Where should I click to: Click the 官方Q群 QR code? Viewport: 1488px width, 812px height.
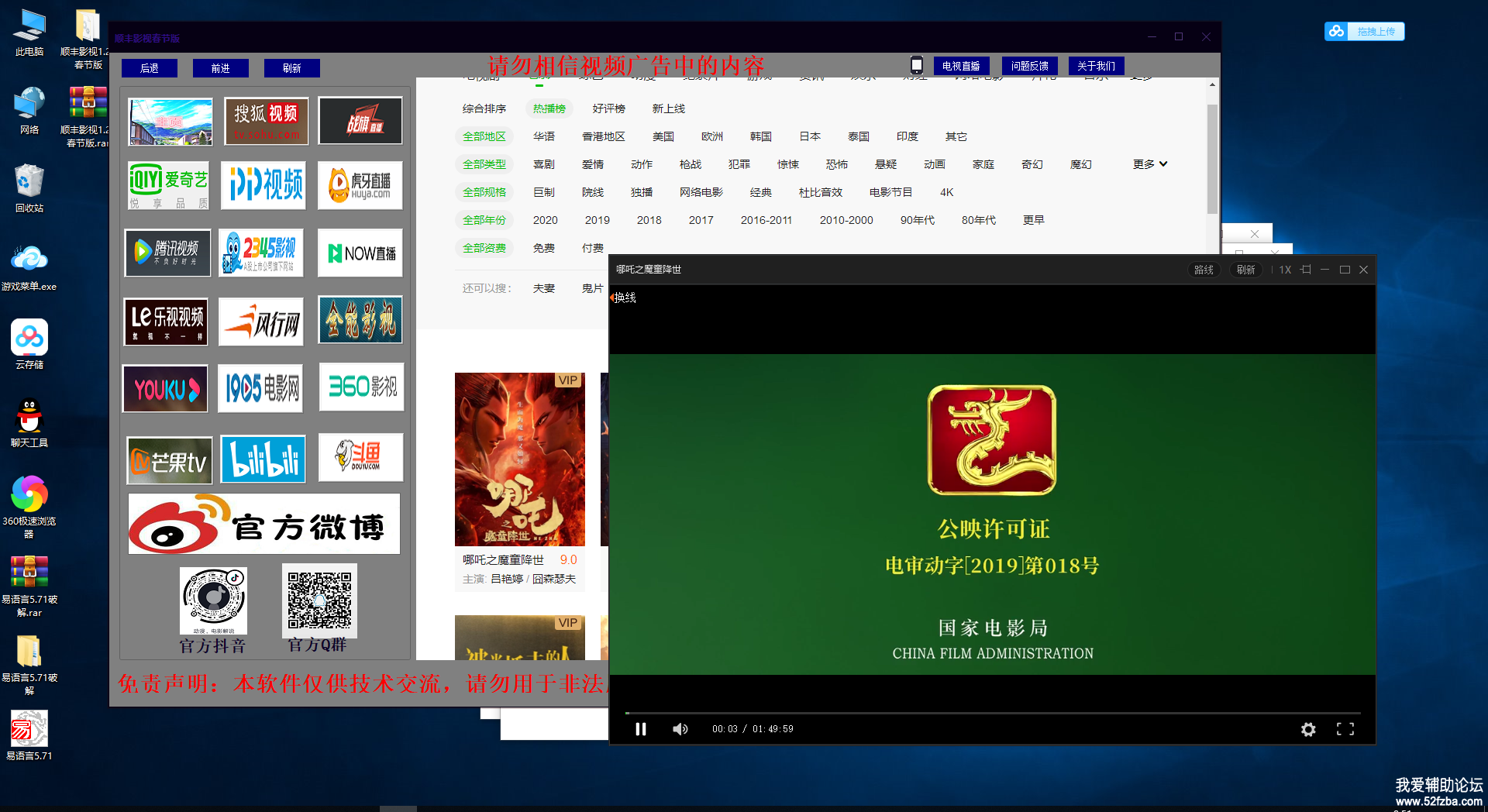(x=319, y=600)
